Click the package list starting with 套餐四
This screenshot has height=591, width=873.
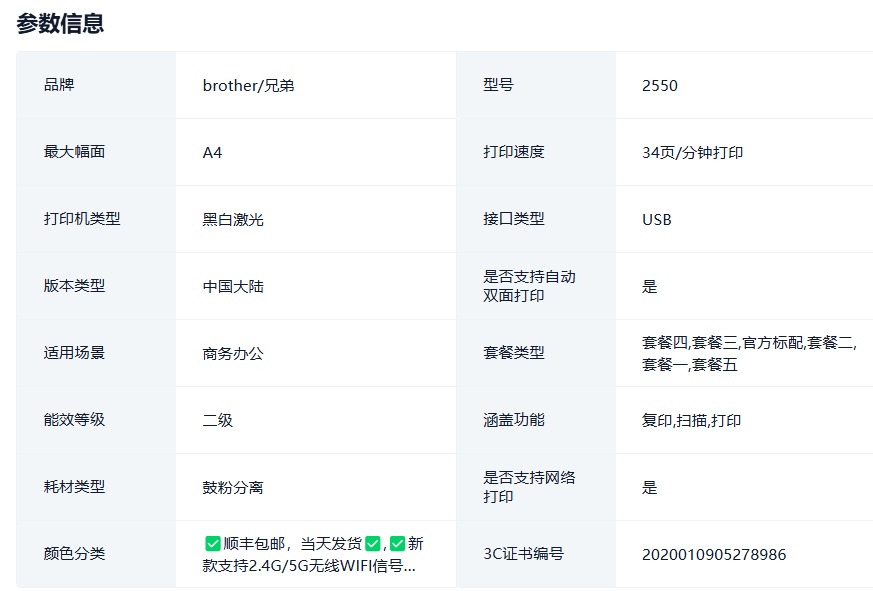coord(748,354)
